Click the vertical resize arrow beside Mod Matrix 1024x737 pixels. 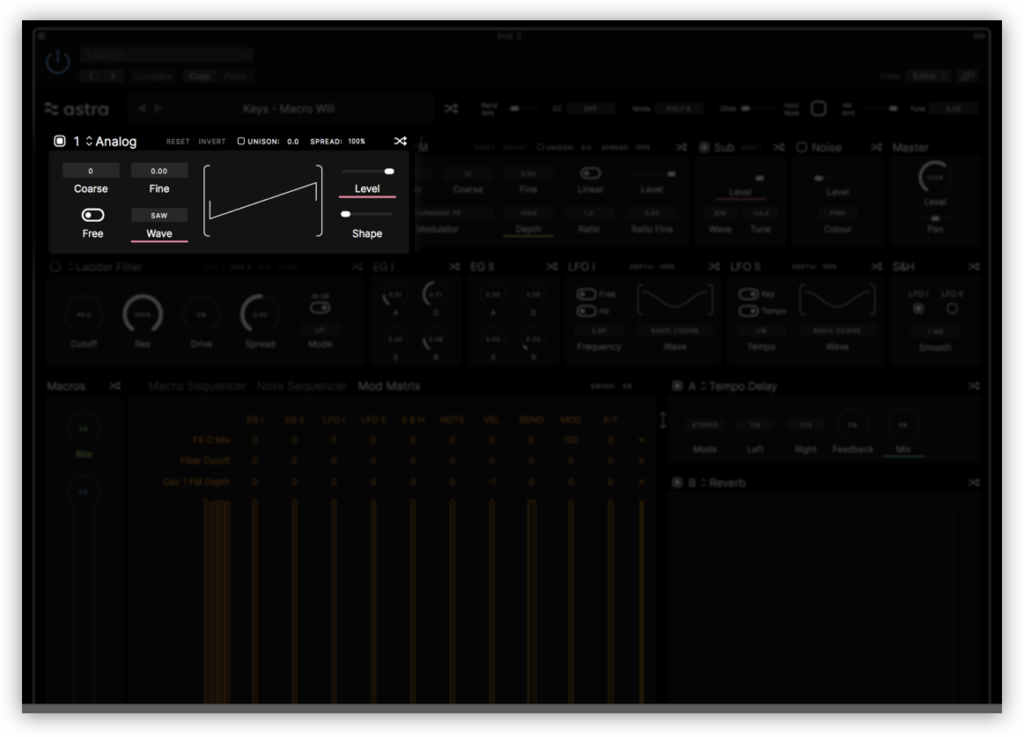tap(663, 420)
